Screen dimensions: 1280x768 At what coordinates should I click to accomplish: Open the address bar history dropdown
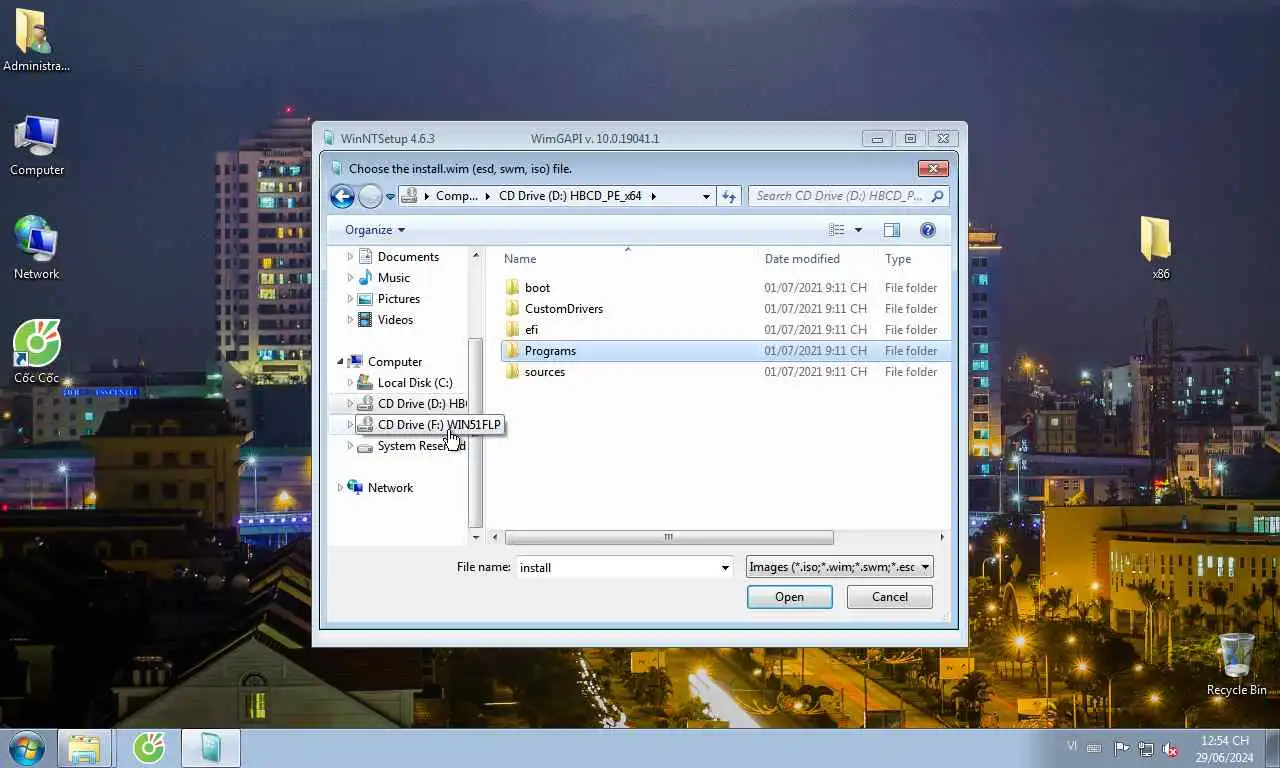pos(706,196)
